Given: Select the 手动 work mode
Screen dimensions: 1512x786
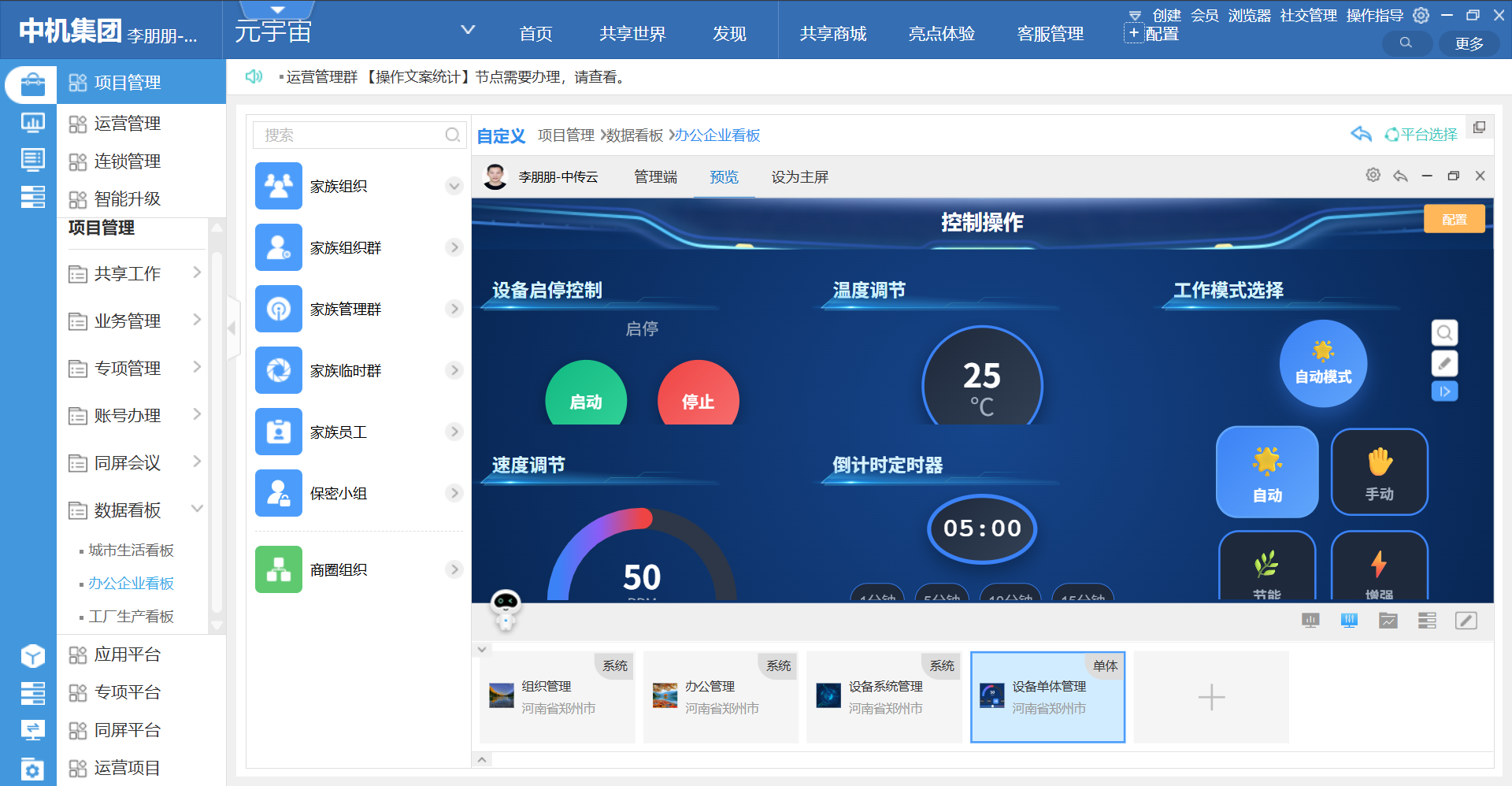Looking at the screenshot, I should (1379, 472).
